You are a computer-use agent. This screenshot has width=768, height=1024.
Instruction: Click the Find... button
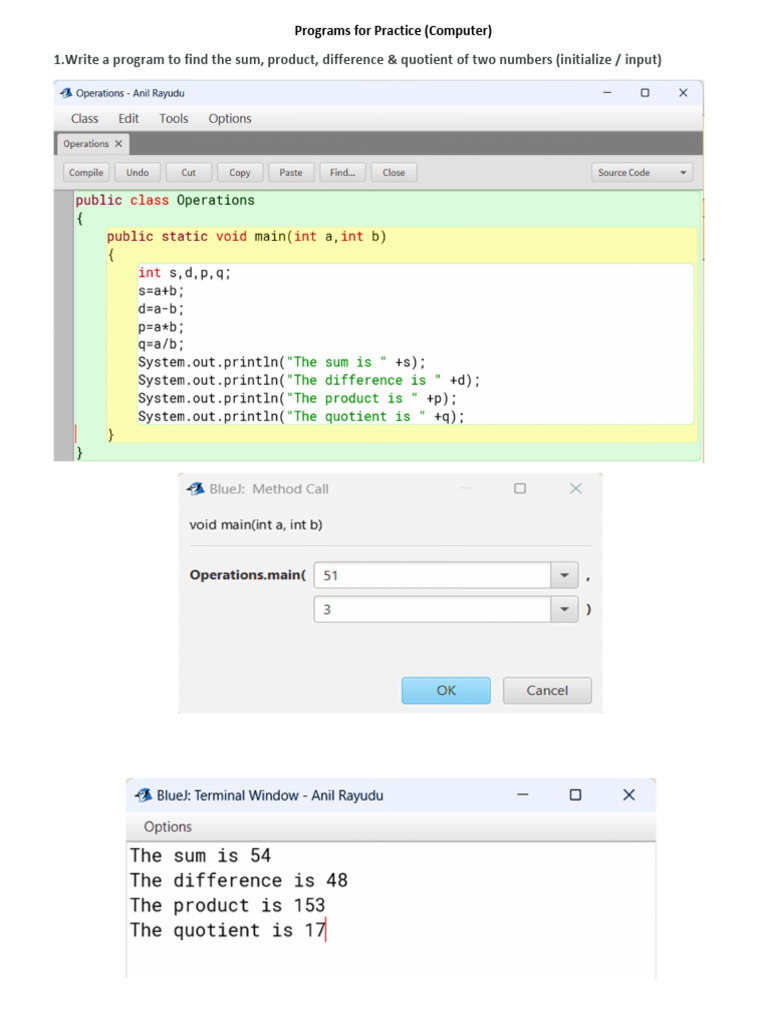342,172
